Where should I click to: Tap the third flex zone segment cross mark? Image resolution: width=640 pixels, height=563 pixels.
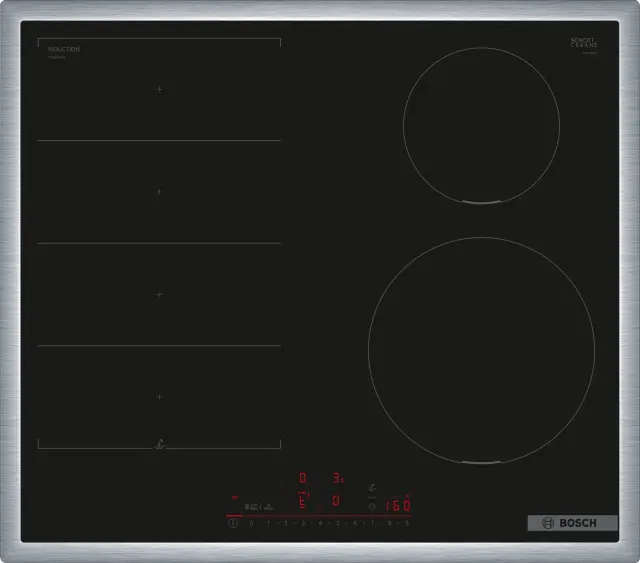159,294
